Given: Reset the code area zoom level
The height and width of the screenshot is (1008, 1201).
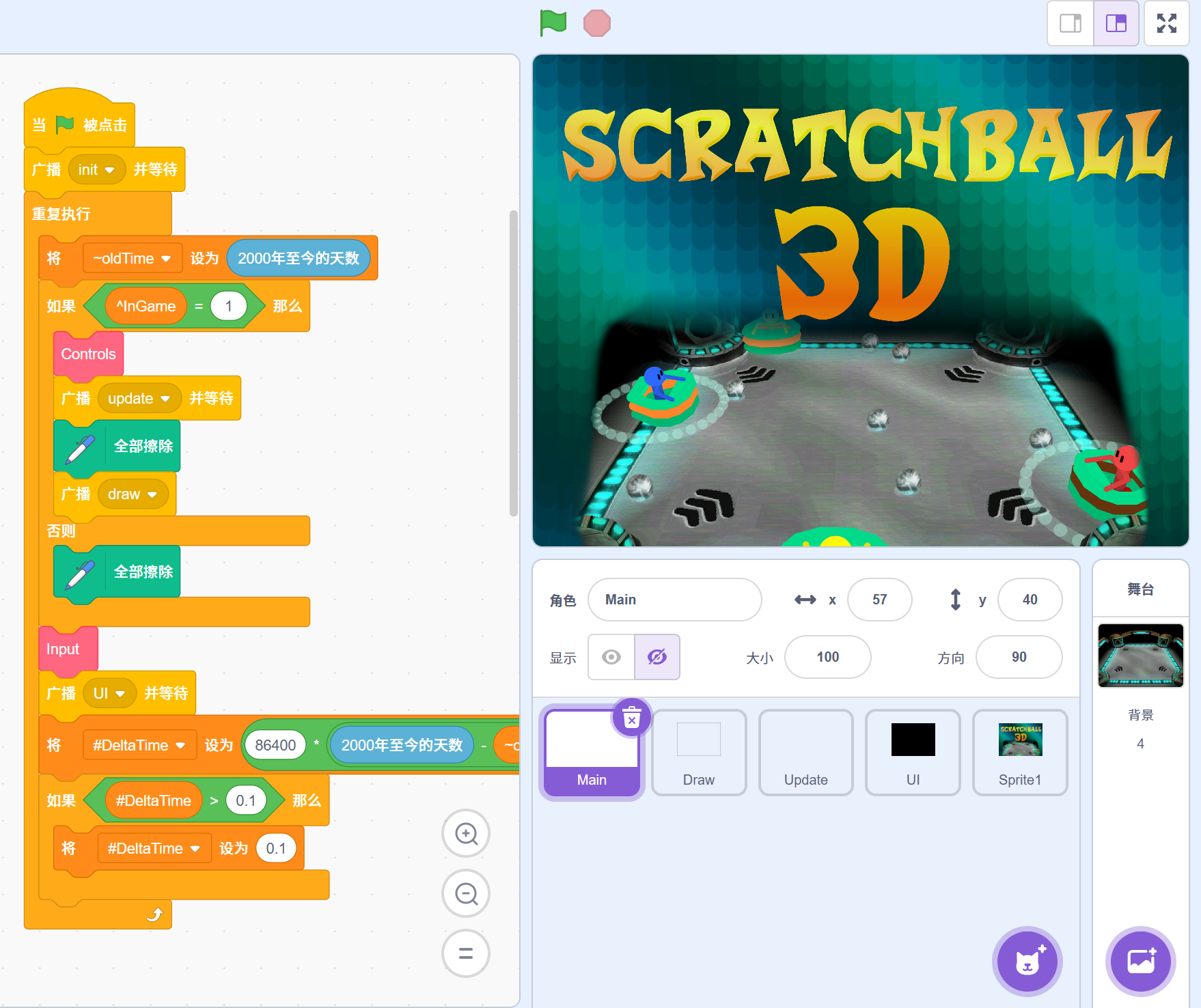Looking at the screenshot, I should point(465,953).
